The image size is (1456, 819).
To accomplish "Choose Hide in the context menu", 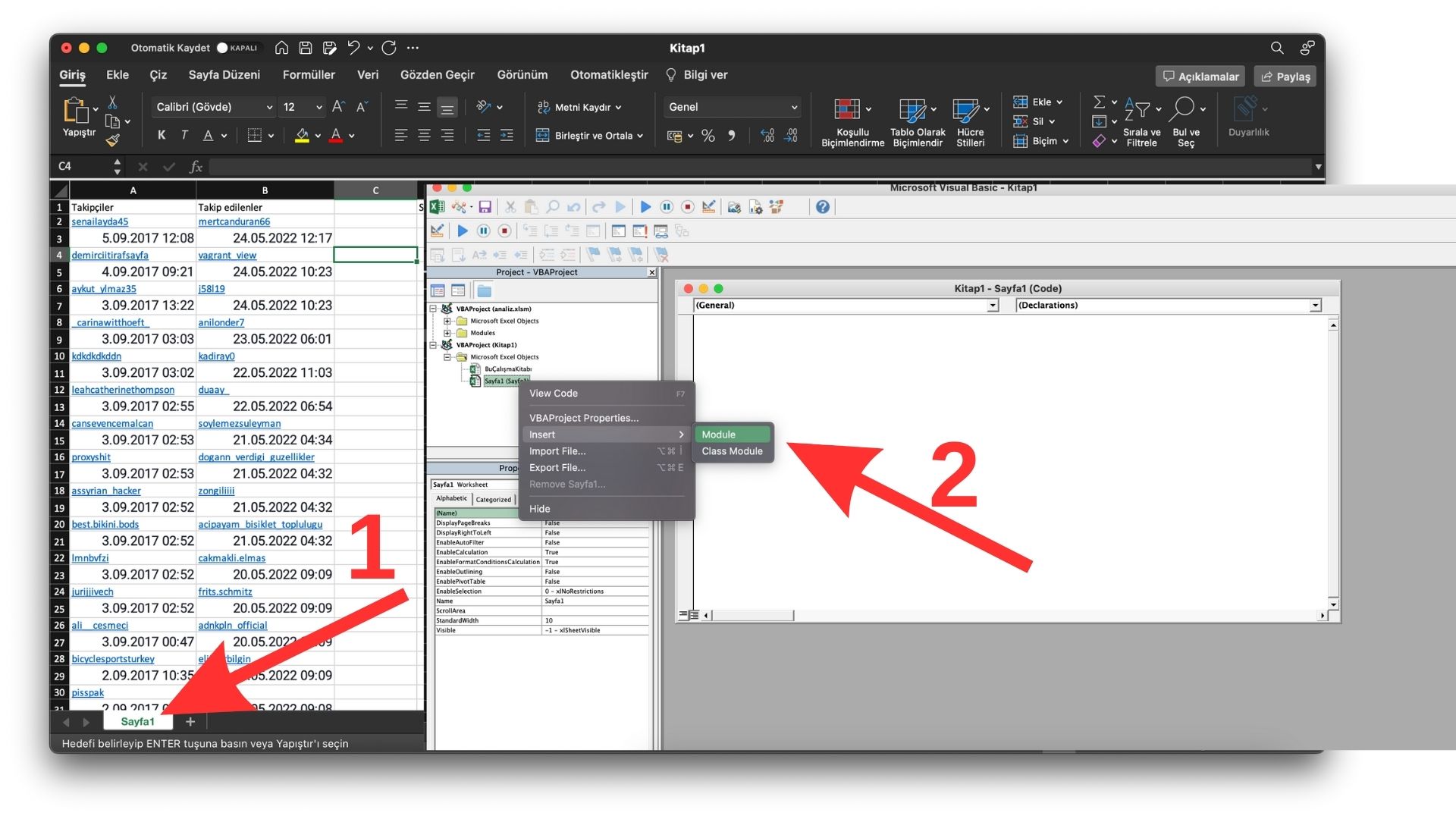I will pos(607,509).
